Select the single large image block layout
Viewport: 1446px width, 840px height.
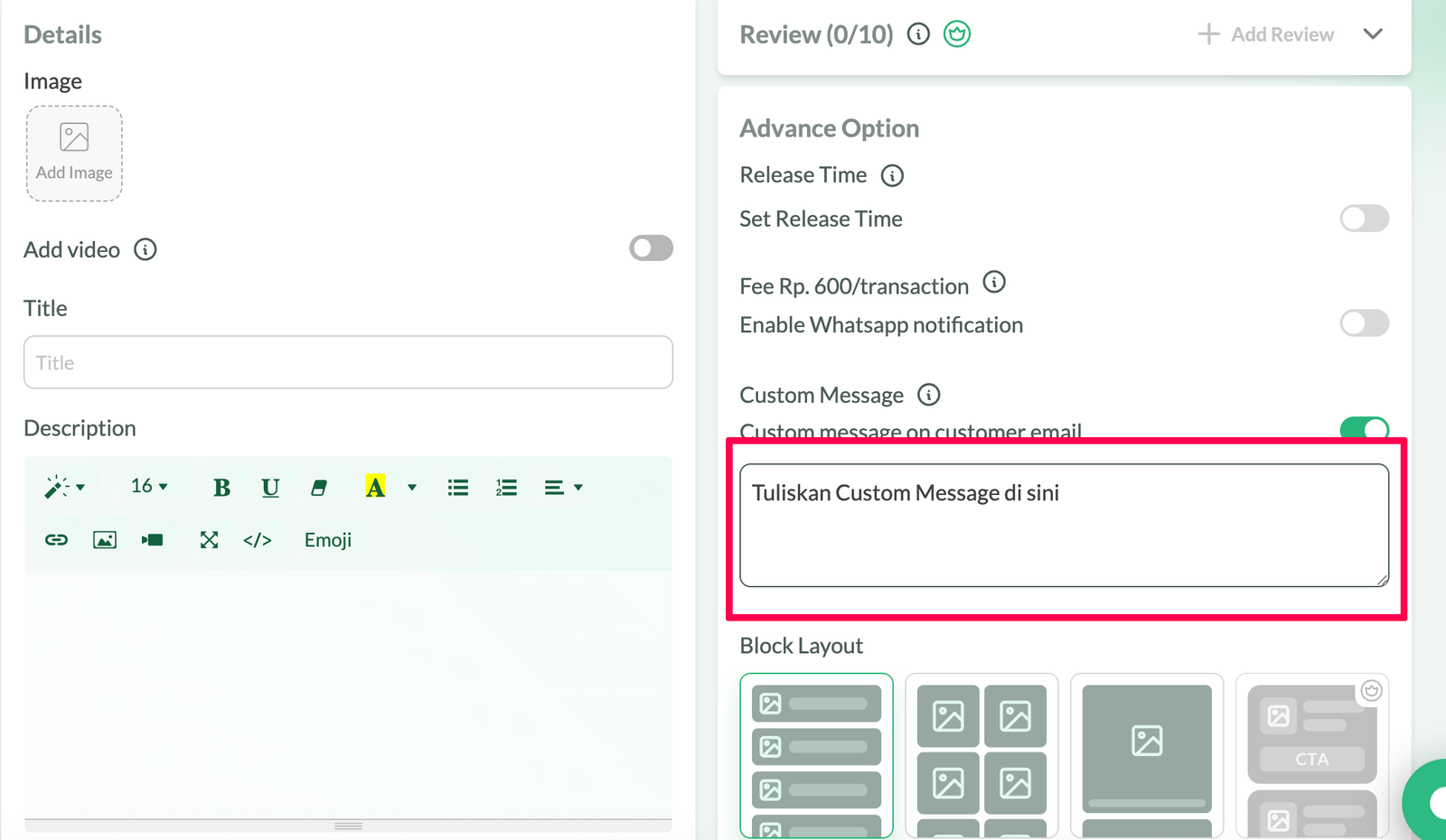(x=1147, y=755)
